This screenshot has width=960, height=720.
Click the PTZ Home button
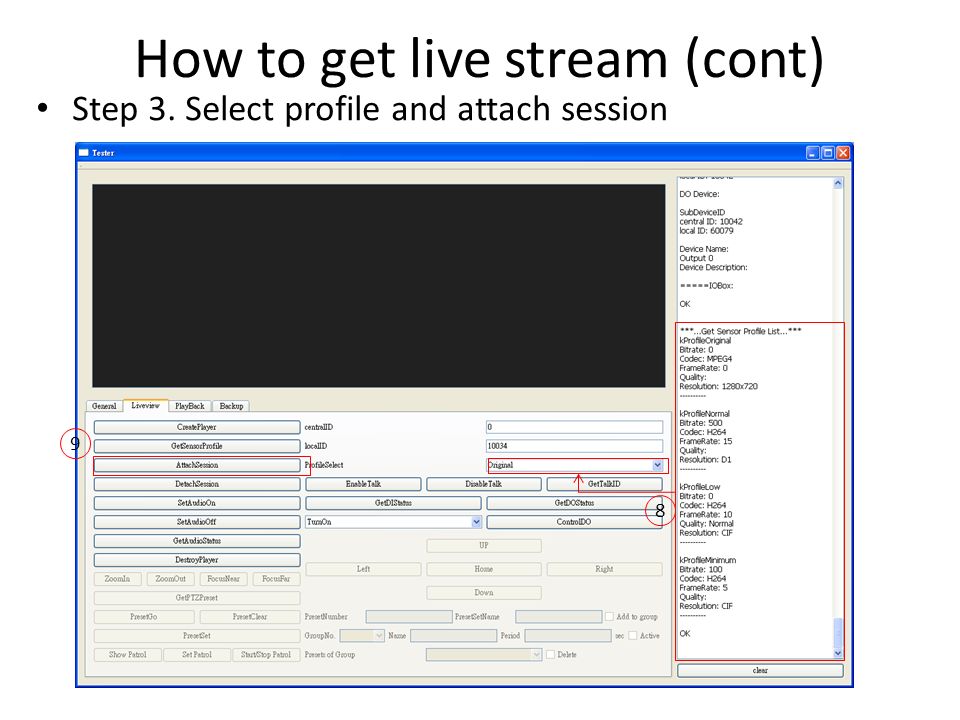(484, 569)
